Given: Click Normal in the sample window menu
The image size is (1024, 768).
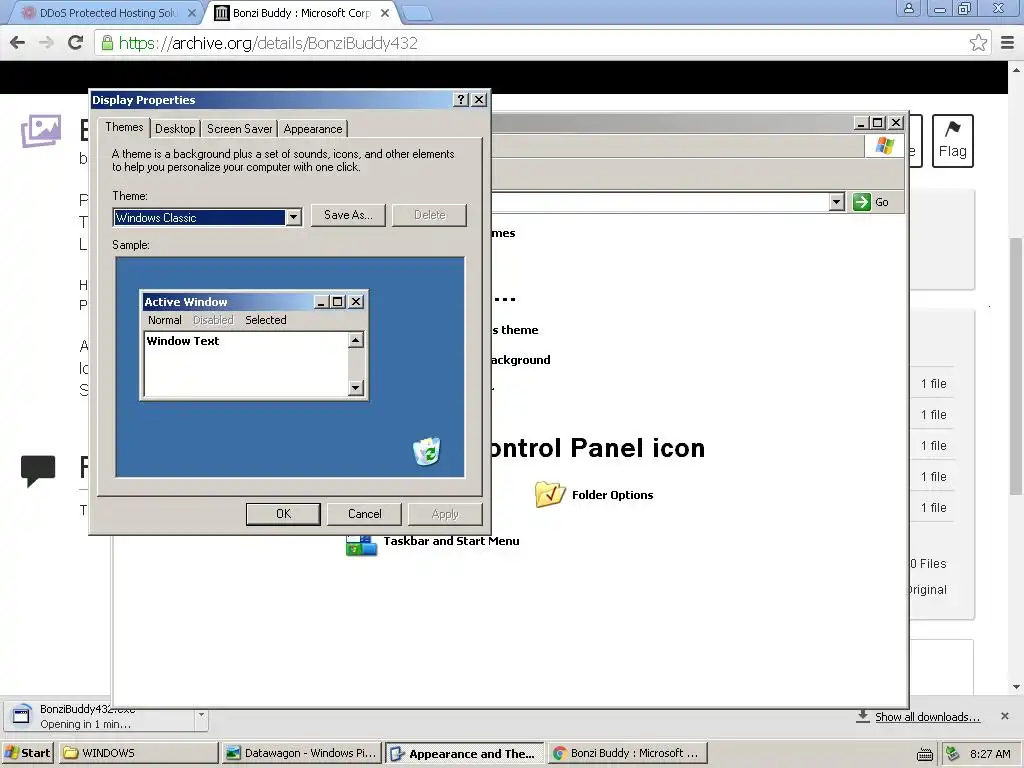Looking at the screenshot, I should click(165, 320).
